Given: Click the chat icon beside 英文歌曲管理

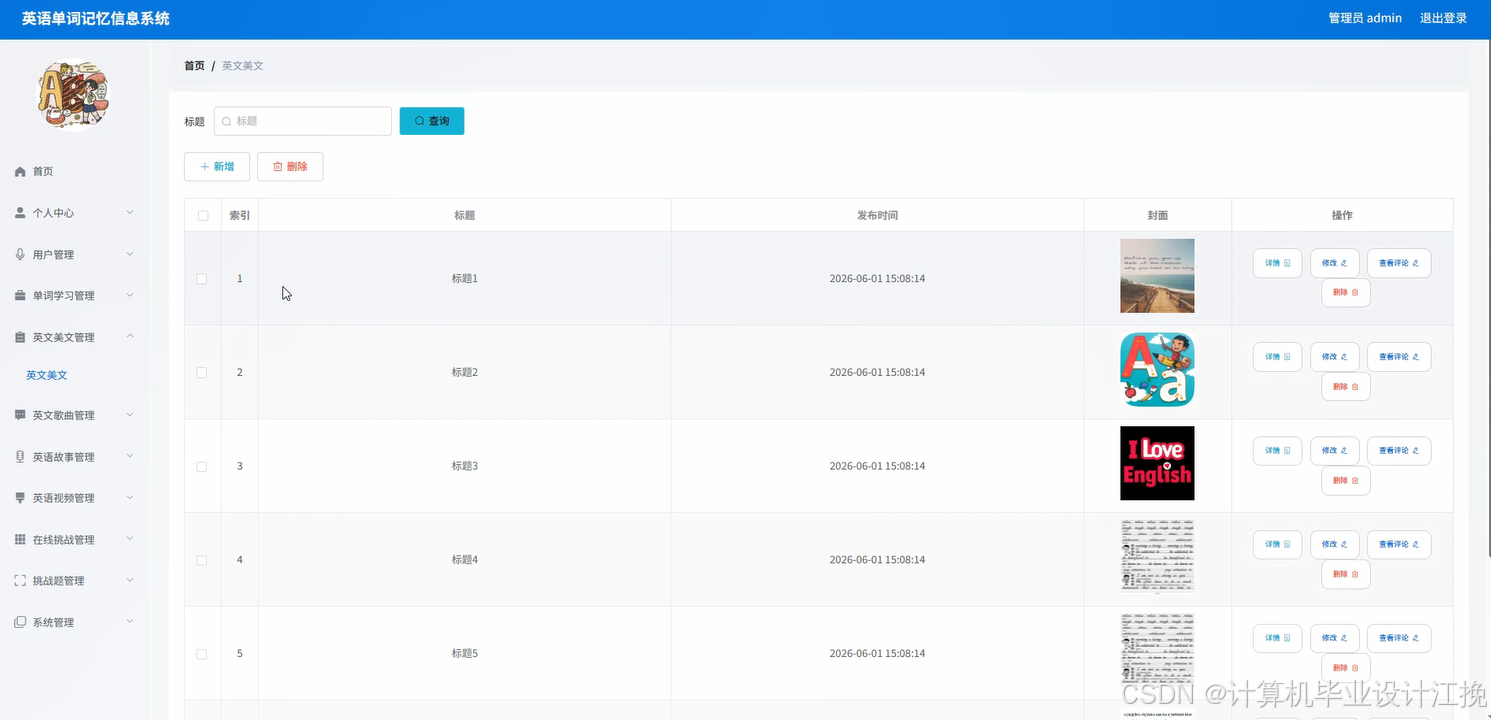Looking at the screenshot, I should coord(20,415).
